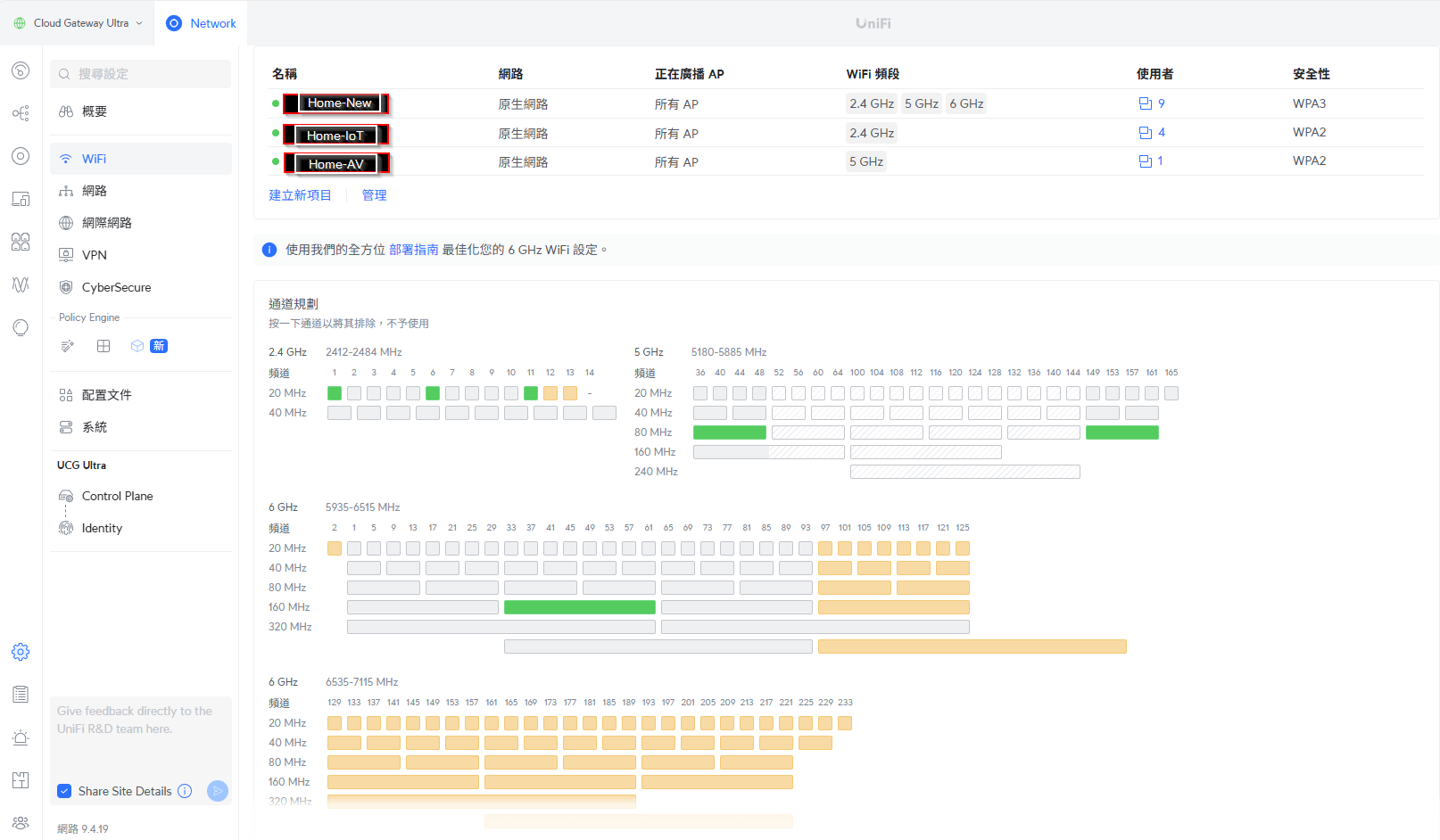Screen dimensions: 1440x840
Task: Click the 5 GHz band tag on Home-AV
Action: pyautogui.click(x=866, y=161)
